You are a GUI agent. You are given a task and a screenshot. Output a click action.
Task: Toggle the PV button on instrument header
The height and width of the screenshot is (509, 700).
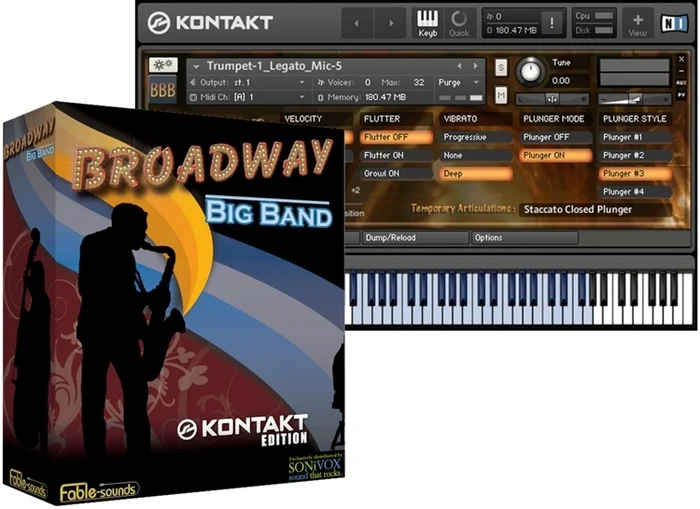pos(682,95)
